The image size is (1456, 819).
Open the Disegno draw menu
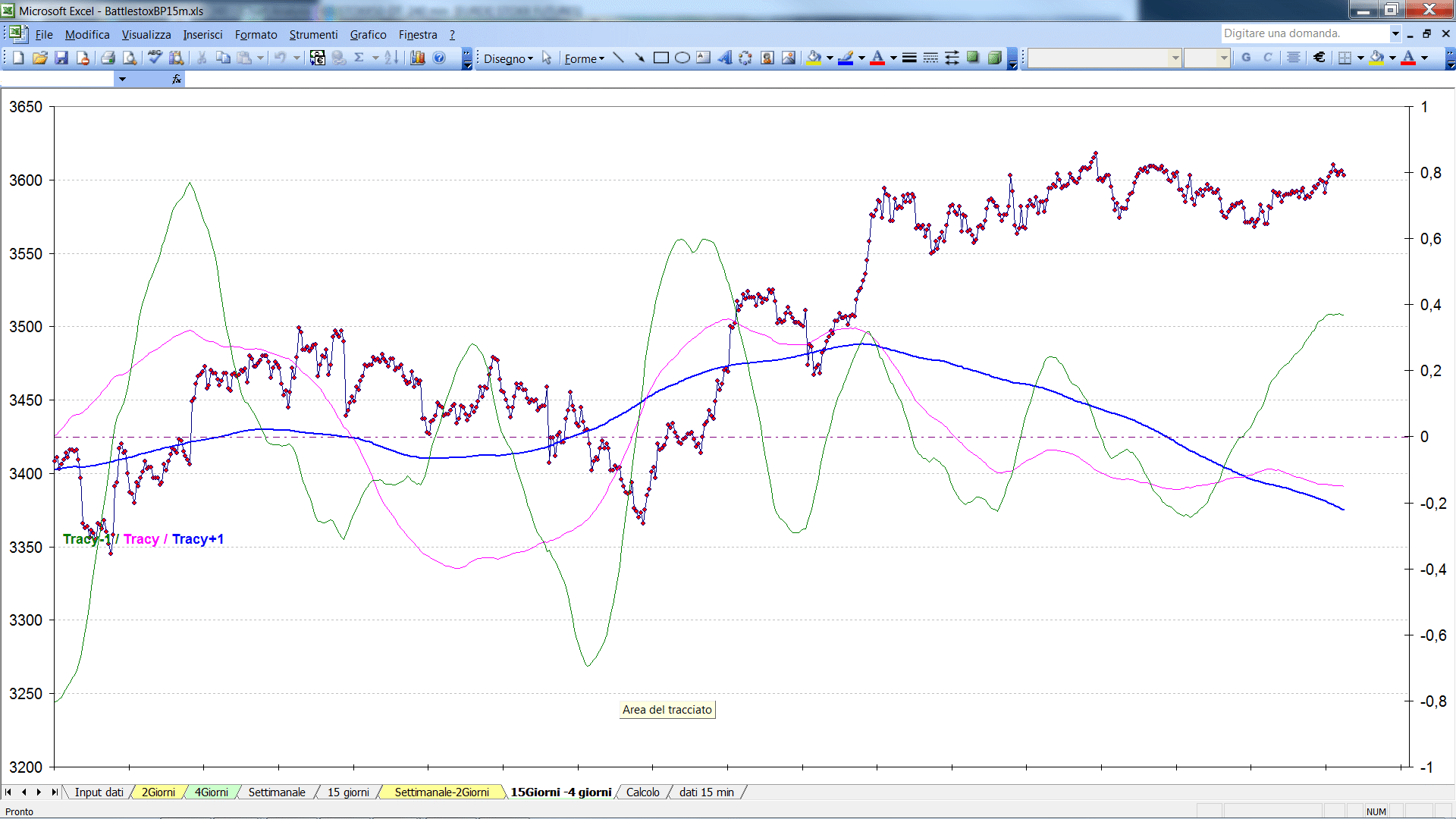(x=508, y=58)
